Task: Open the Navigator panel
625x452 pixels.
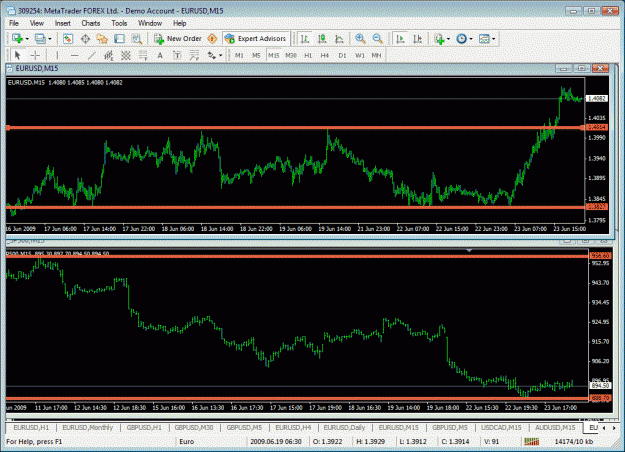Action: tap(102, 39)
